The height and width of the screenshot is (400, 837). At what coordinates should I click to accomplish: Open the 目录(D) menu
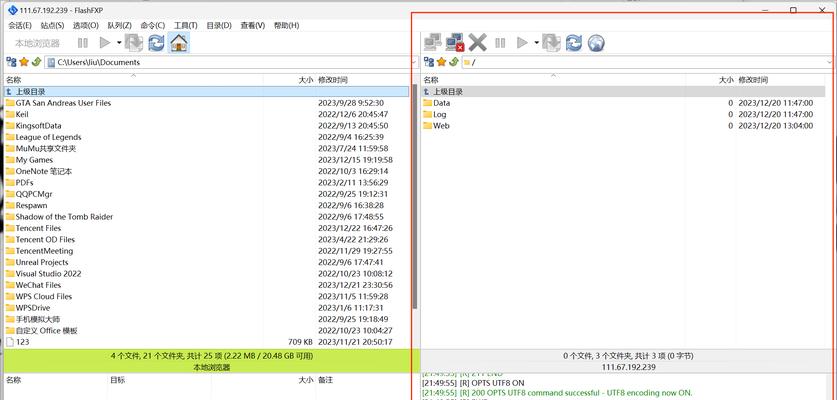(219, 25)
